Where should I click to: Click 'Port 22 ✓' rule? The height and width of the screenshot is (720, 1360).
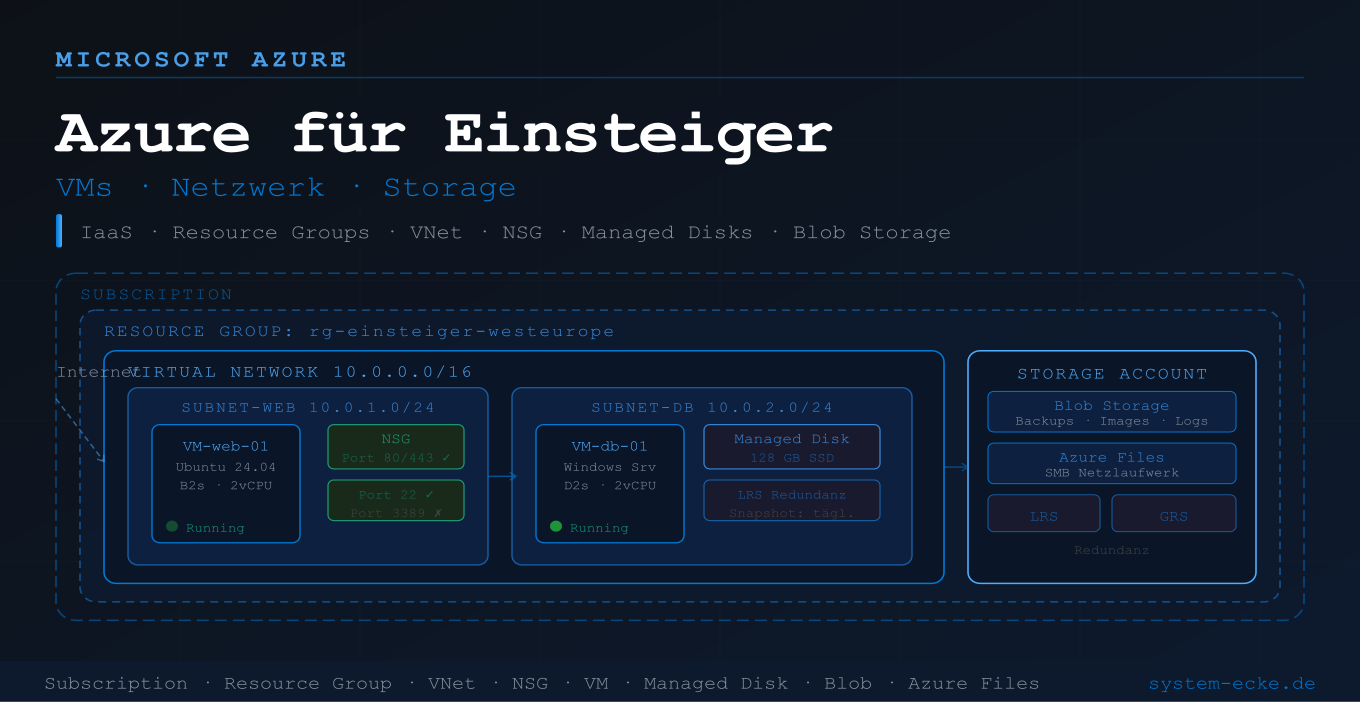pyautogui.click(x=396, y=494)
